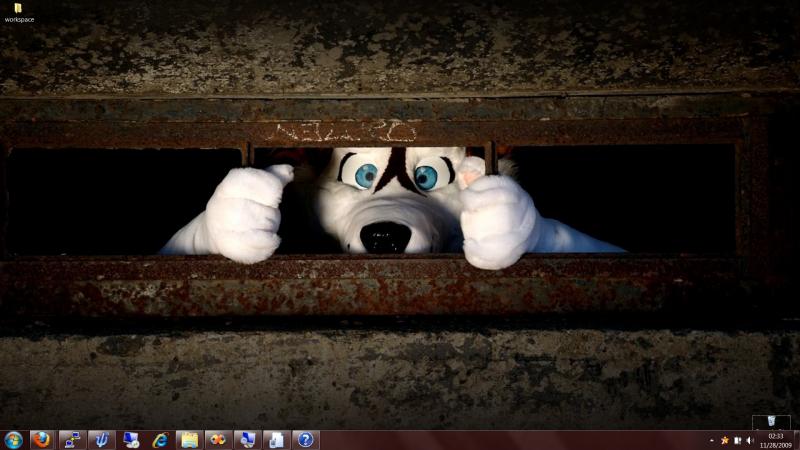Open the Windows Start menu orb

13,440
